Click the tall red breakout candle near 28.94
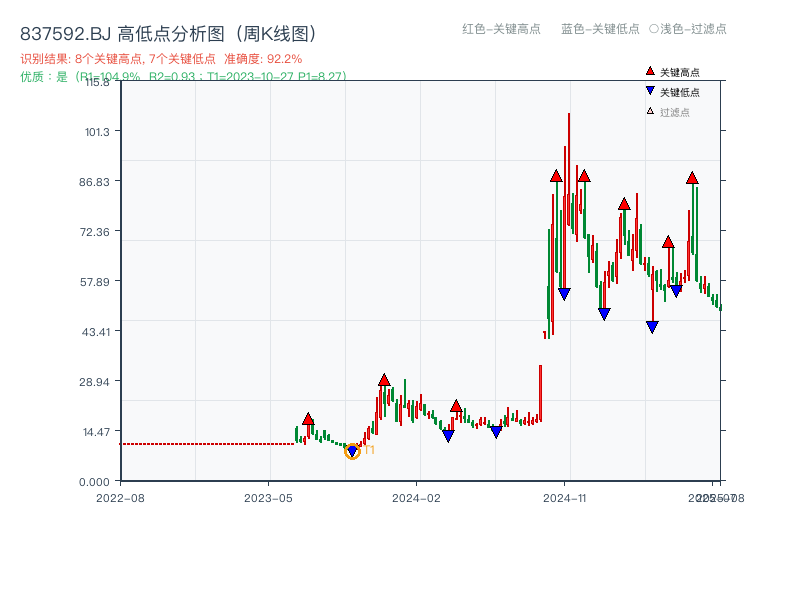Screen dimensions: 800x600 [540, 393]
